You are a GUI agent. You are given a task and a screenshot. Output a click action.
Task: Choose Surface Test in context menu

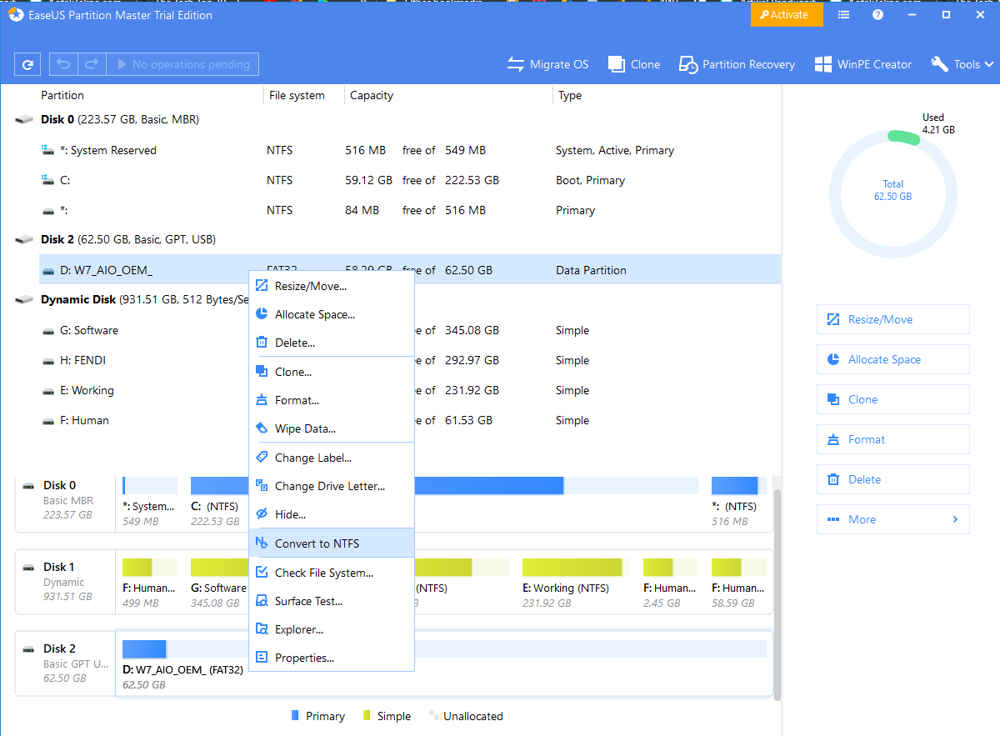pyautogui.click(x=332, y=601)
